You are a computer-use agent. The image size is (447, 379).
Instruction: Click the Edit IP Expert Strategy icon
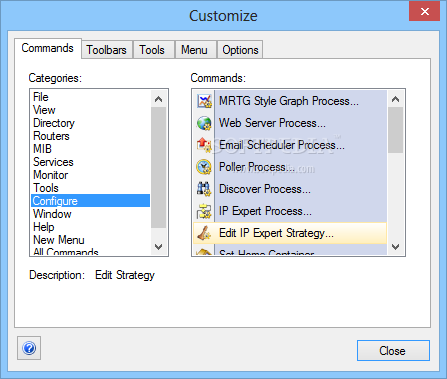tap(204, 233)
